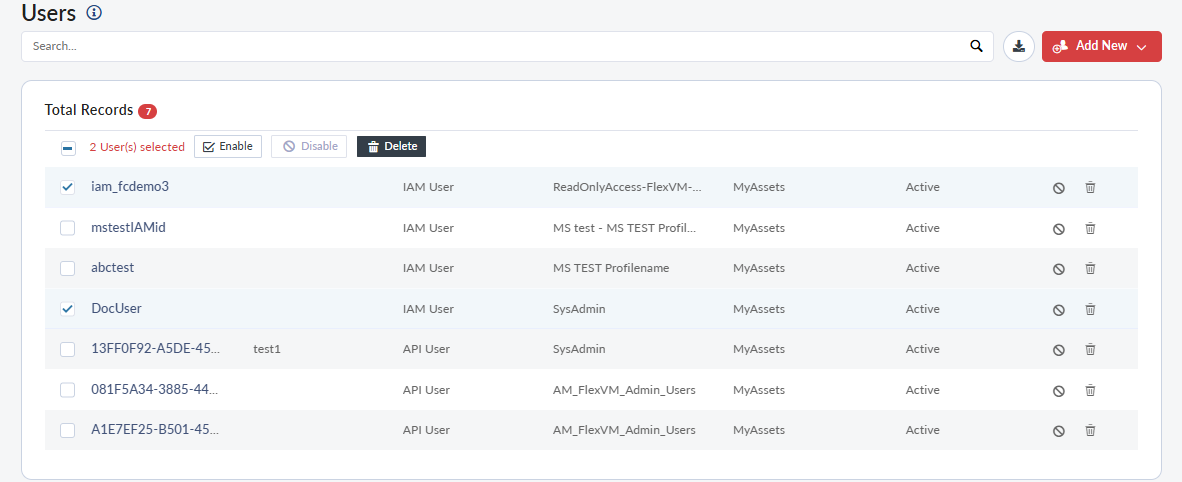1182x482 pixels.
Task: Click disable icon for 081F5A34-3885 user
Action: click(1058, 390)
